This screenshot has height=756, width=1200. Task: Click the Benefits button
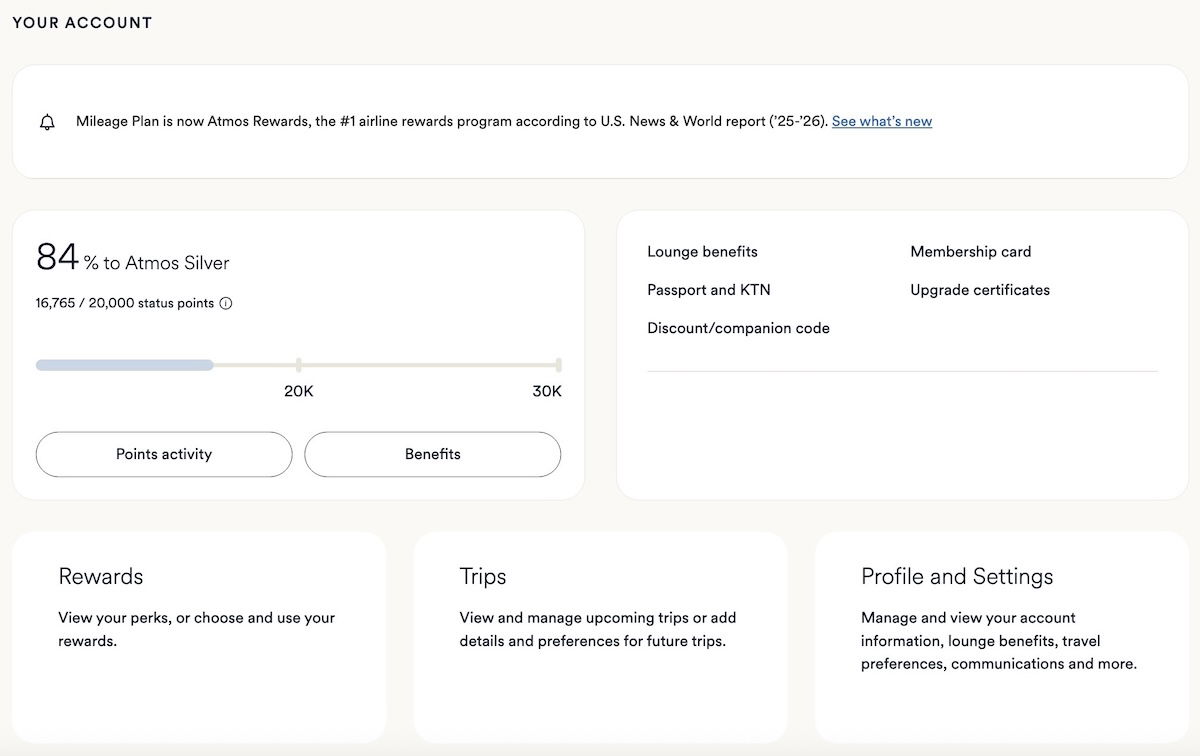pyautogui.click(x=432, y=454)
